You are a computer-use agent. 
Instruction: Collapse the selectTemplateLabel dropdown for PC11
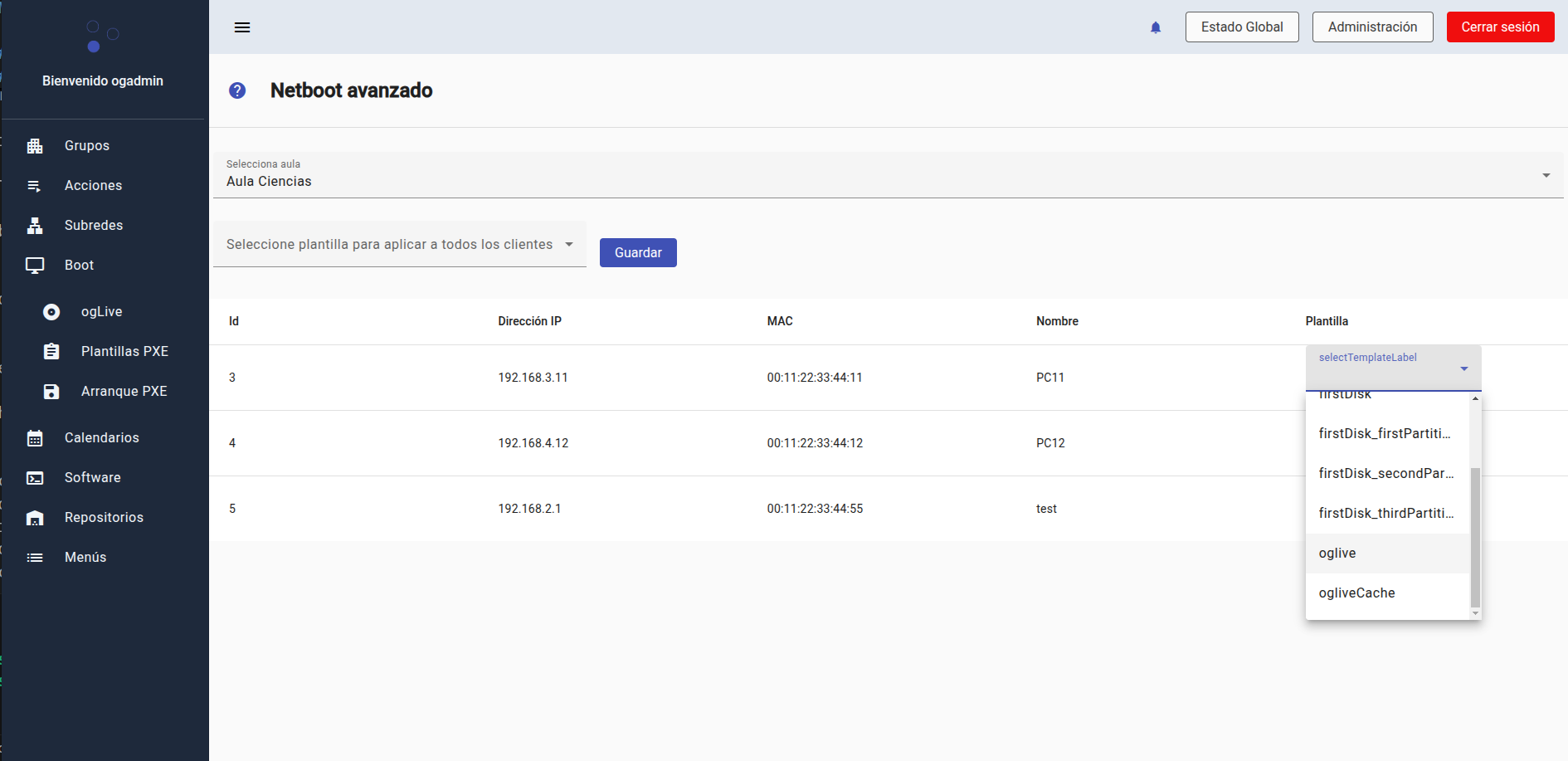(1463, 368)
